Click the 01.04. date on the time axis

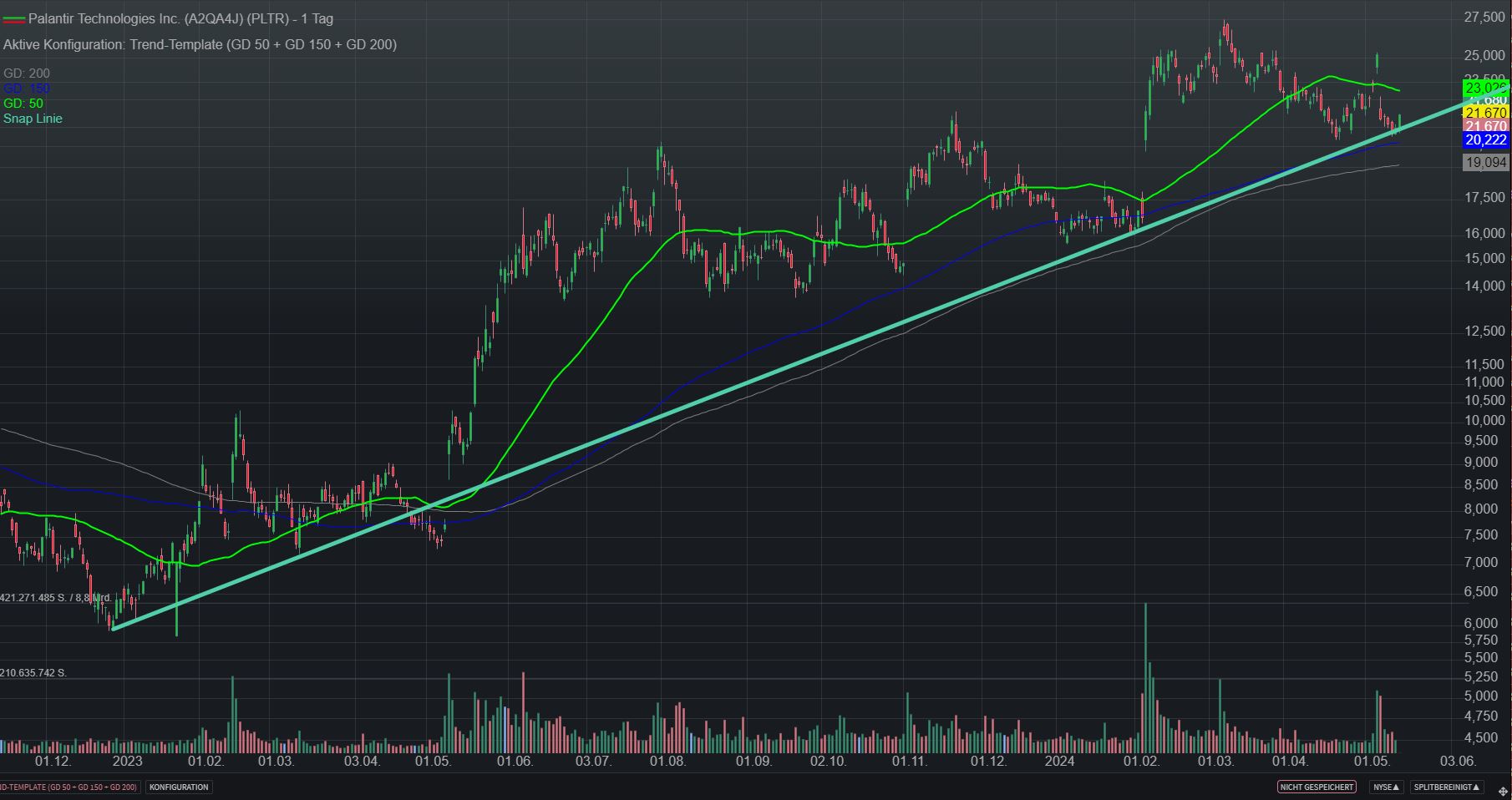pos(1289,762)
